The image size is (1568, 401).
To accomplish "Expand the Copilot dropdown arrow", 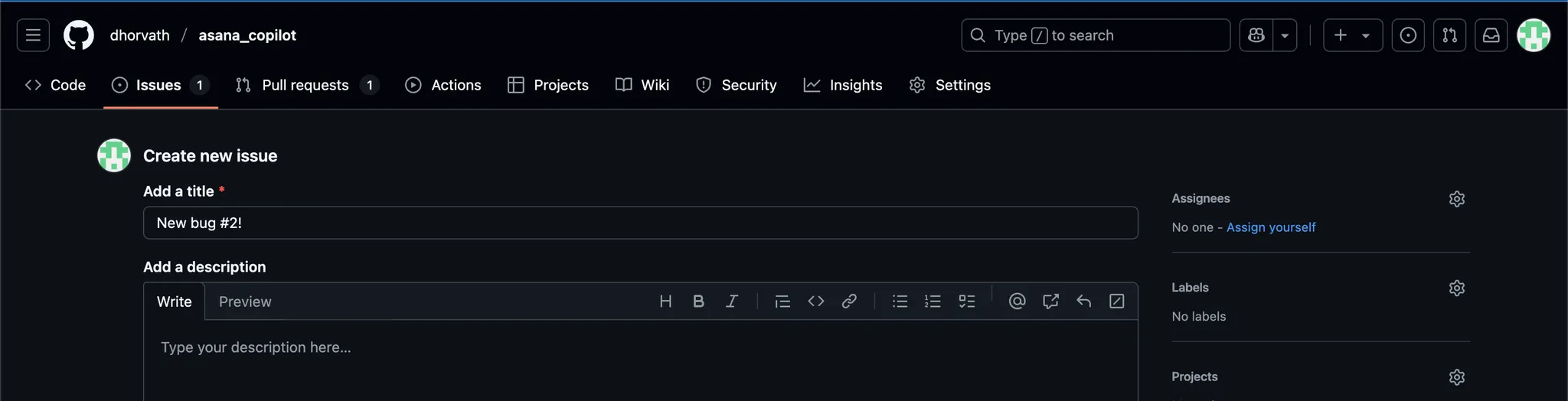I will pos(1285,35).
